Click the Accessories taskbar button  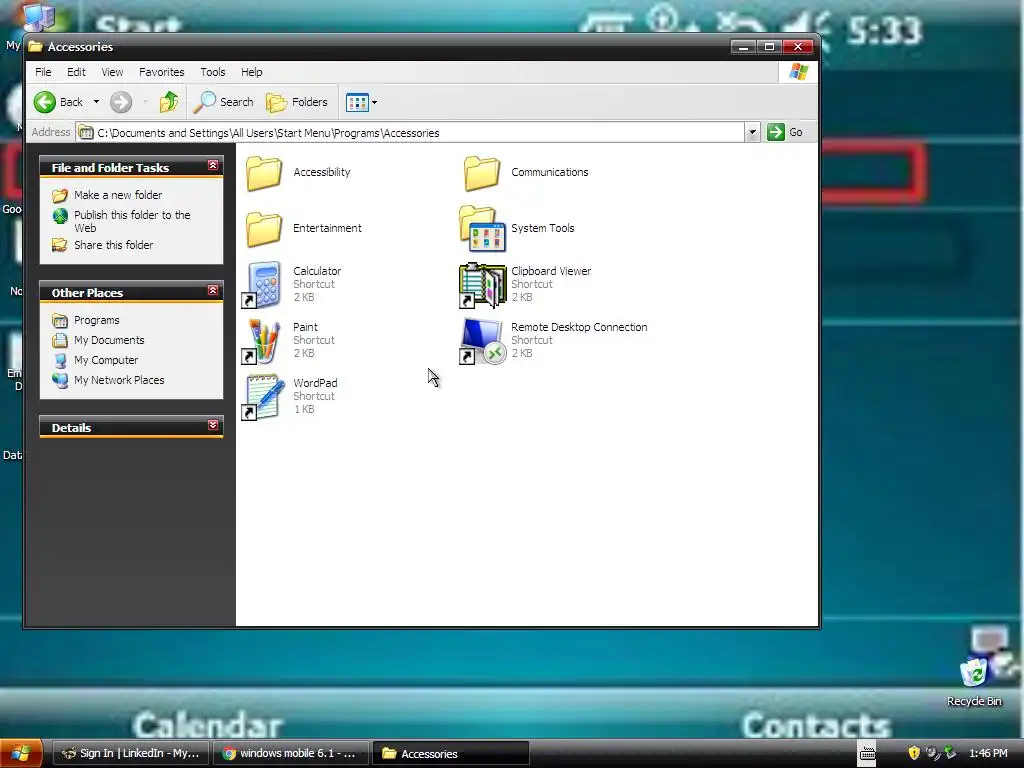pyautogui.click(x=451, y=753)
